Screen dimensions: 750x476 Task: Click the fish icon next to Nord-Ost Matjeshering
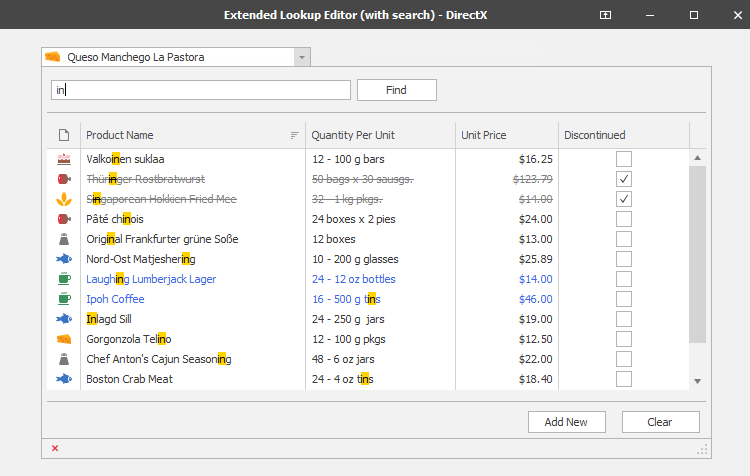64,259
